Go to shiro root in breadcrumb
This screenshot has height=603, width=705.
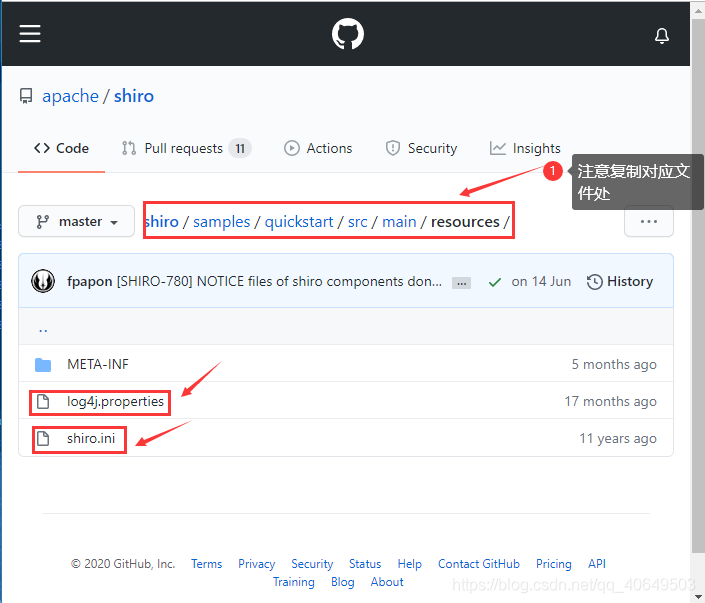tap(162, 222)
